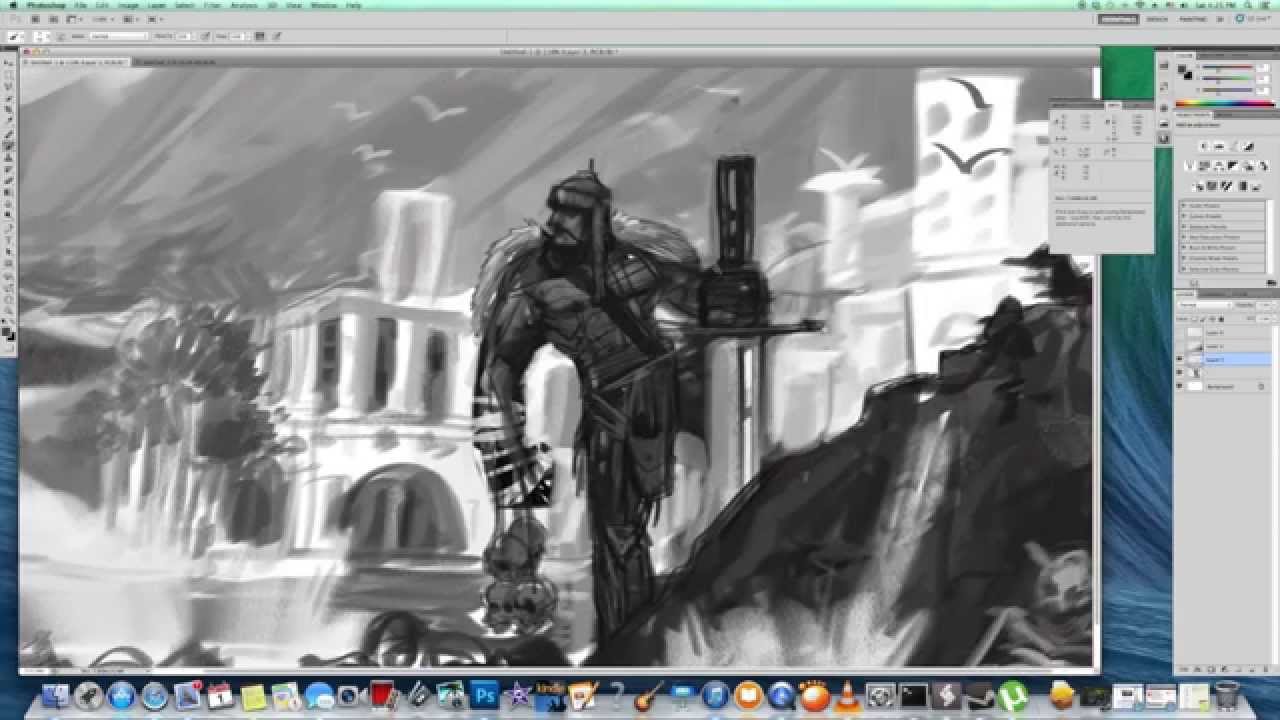
Task: Open the brush Mode dropdown
Action: (119, 36)
